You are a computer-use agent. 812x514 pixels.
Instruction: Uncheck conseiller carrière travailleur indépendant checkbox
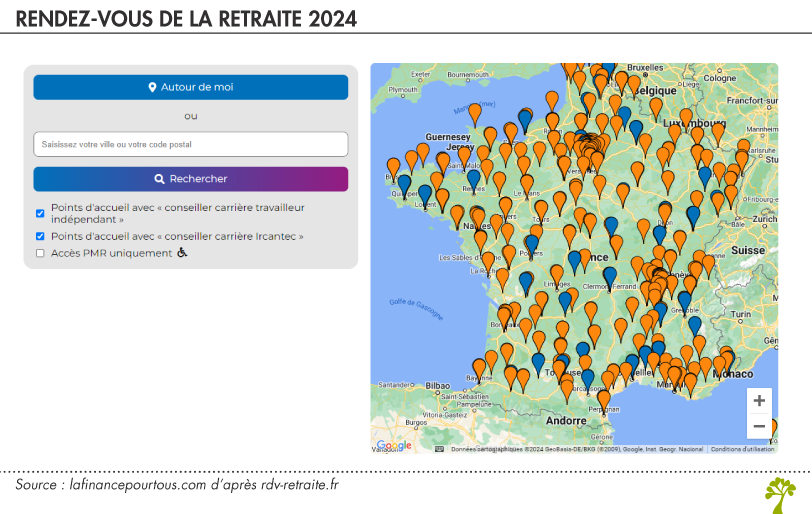(x=40, y=213)
